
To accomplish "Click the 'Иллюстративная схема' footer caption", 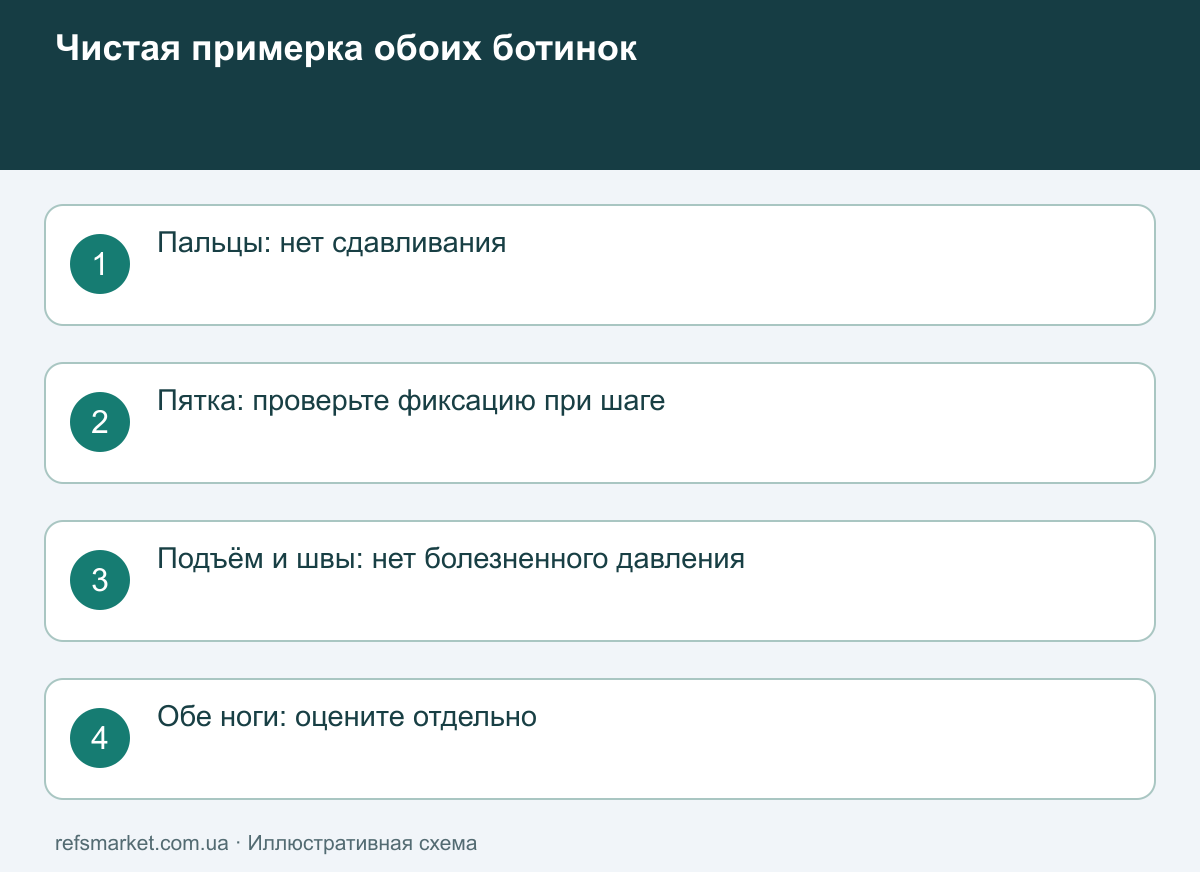I will 362,843.
